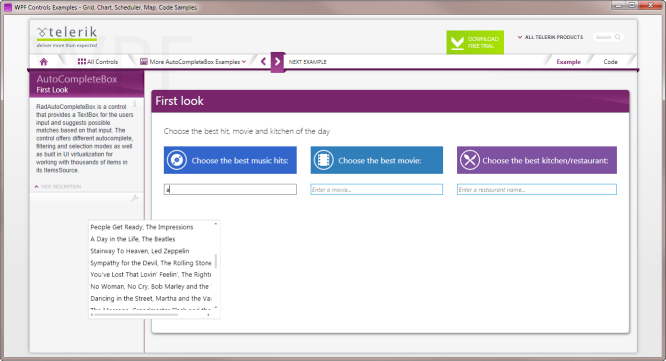Click the Telerik logo
Screen dimensions: 666x361
(x=67, y=37)
